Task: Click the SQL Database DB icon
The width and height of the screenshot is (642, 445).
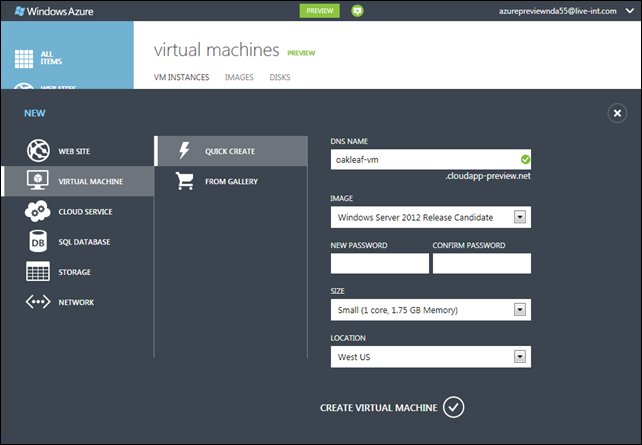Action: tap(38, 241)
